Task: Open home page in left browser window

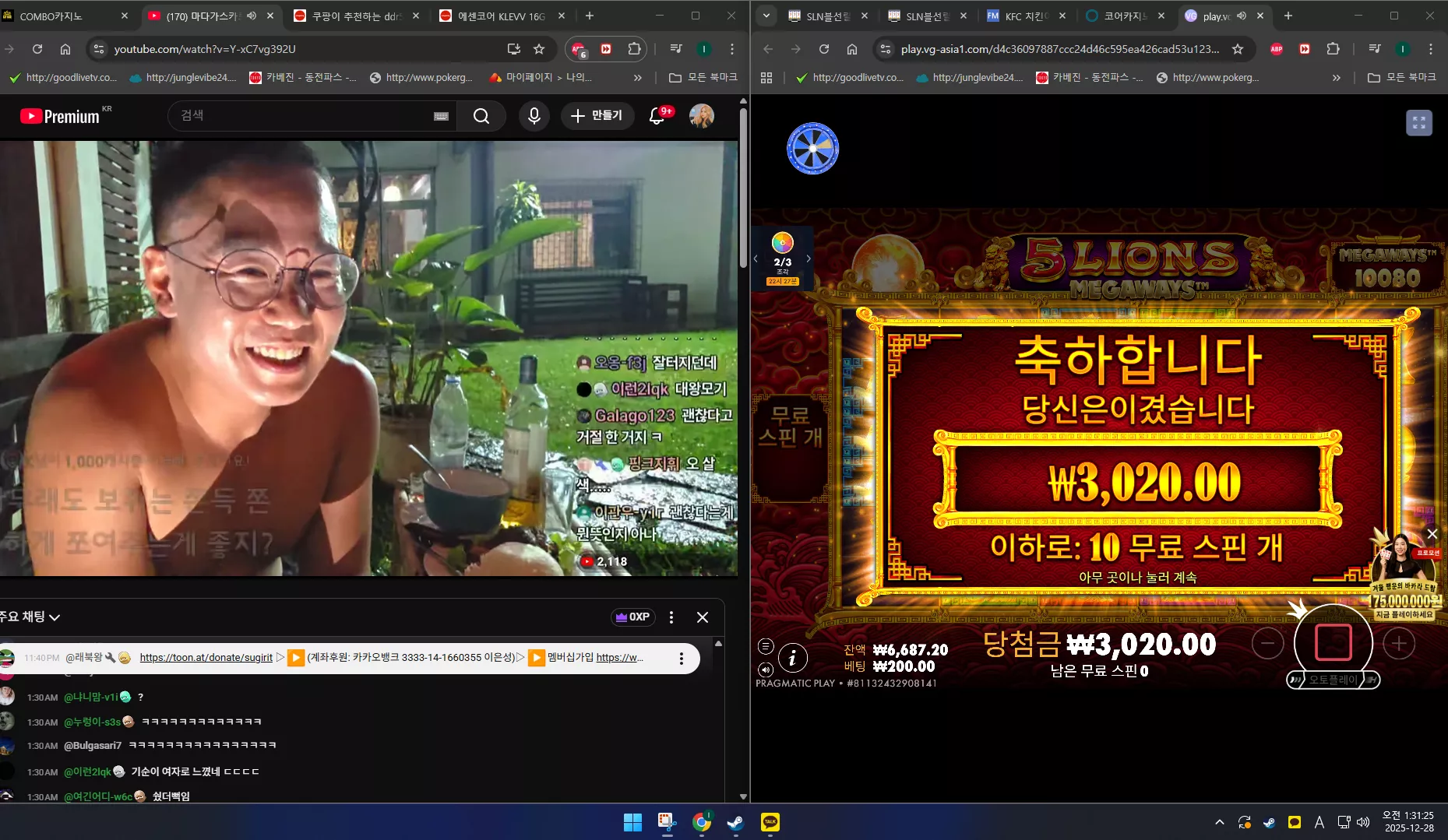Action: tap(65, 49)
